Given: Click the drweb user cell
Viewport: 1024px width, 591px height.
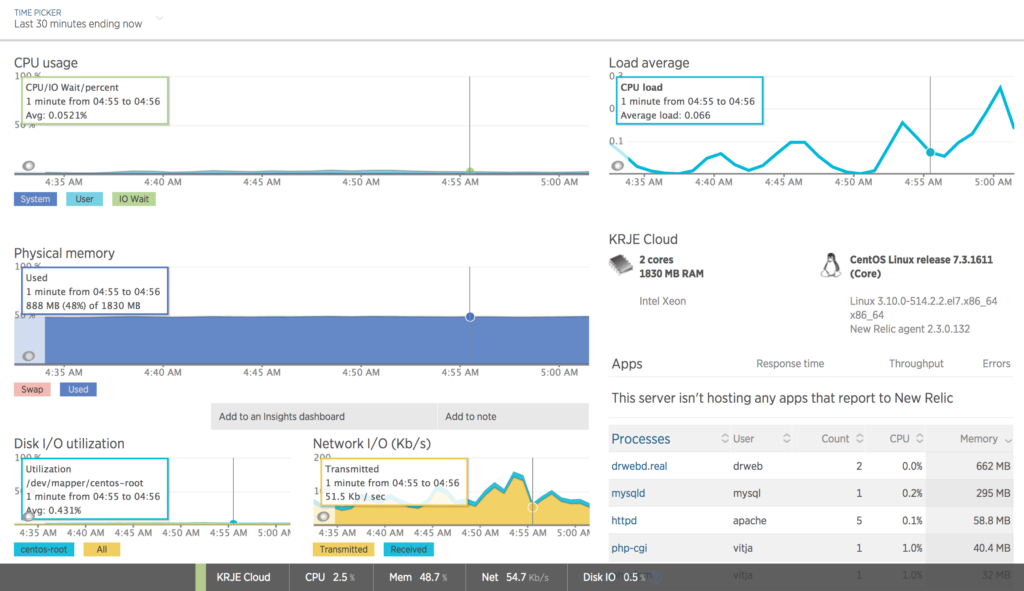Looking at the screenshot, I should 747,466.
